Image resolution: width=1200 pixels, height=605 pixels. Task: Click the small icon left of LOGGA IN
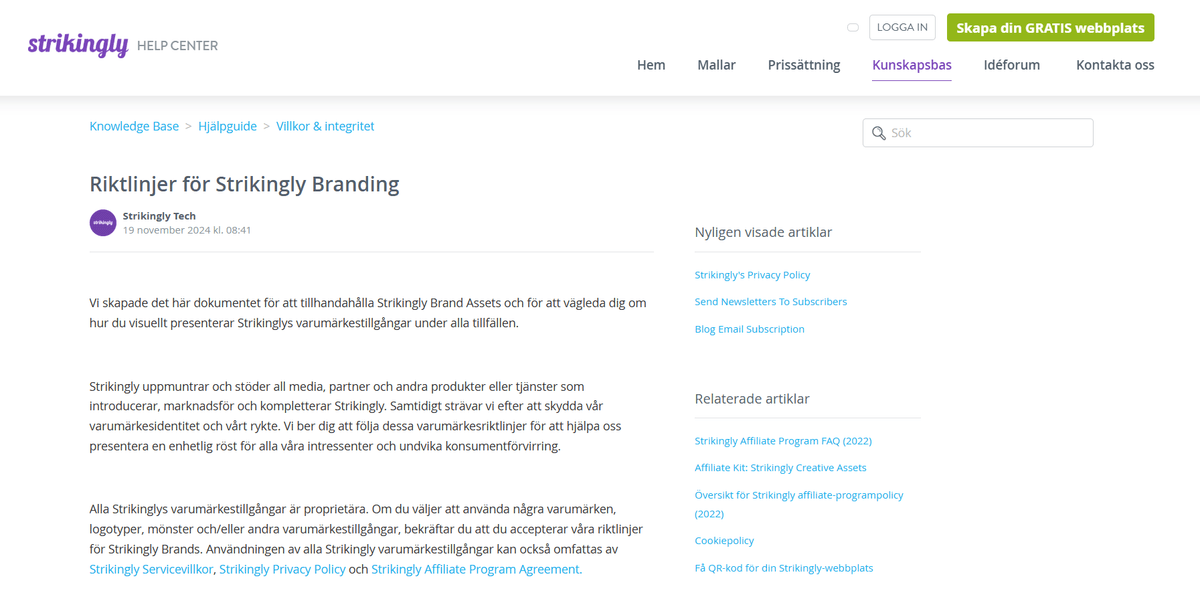[853, 28]
